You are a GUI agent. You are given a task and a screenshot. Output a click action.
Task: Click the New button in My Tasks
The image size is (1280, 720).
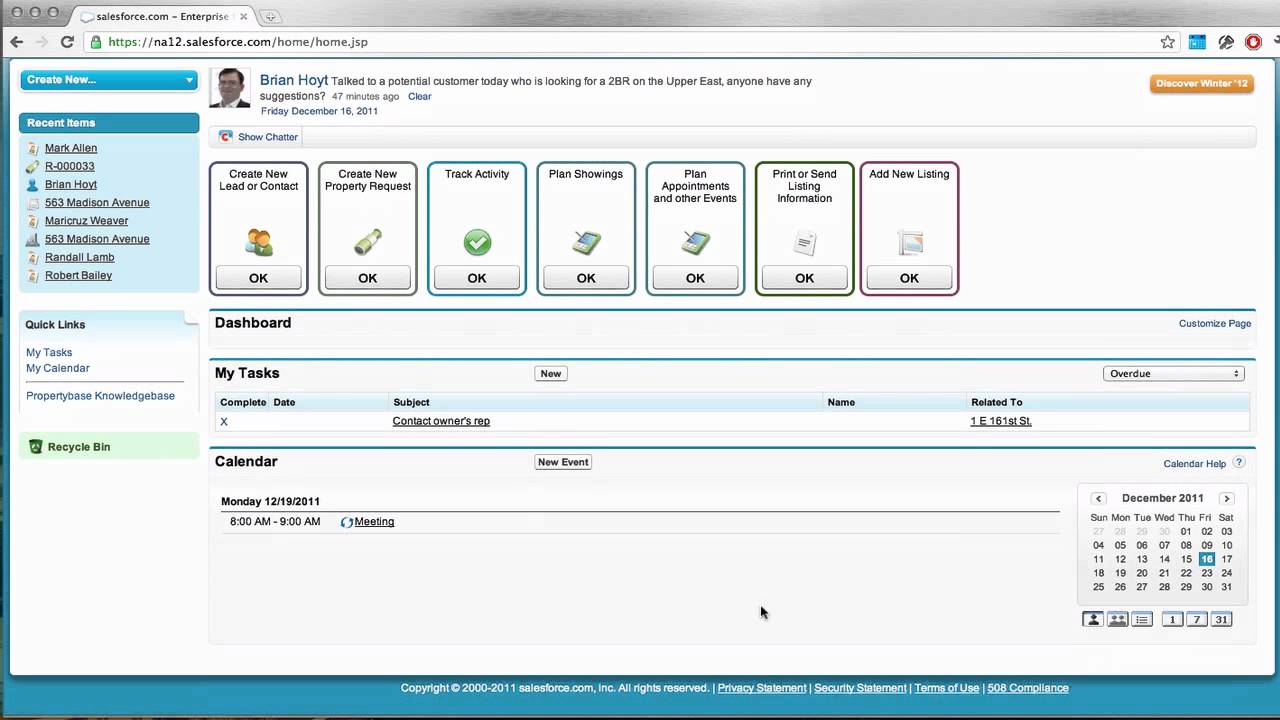pyautogui.click(x=551, y=374)
